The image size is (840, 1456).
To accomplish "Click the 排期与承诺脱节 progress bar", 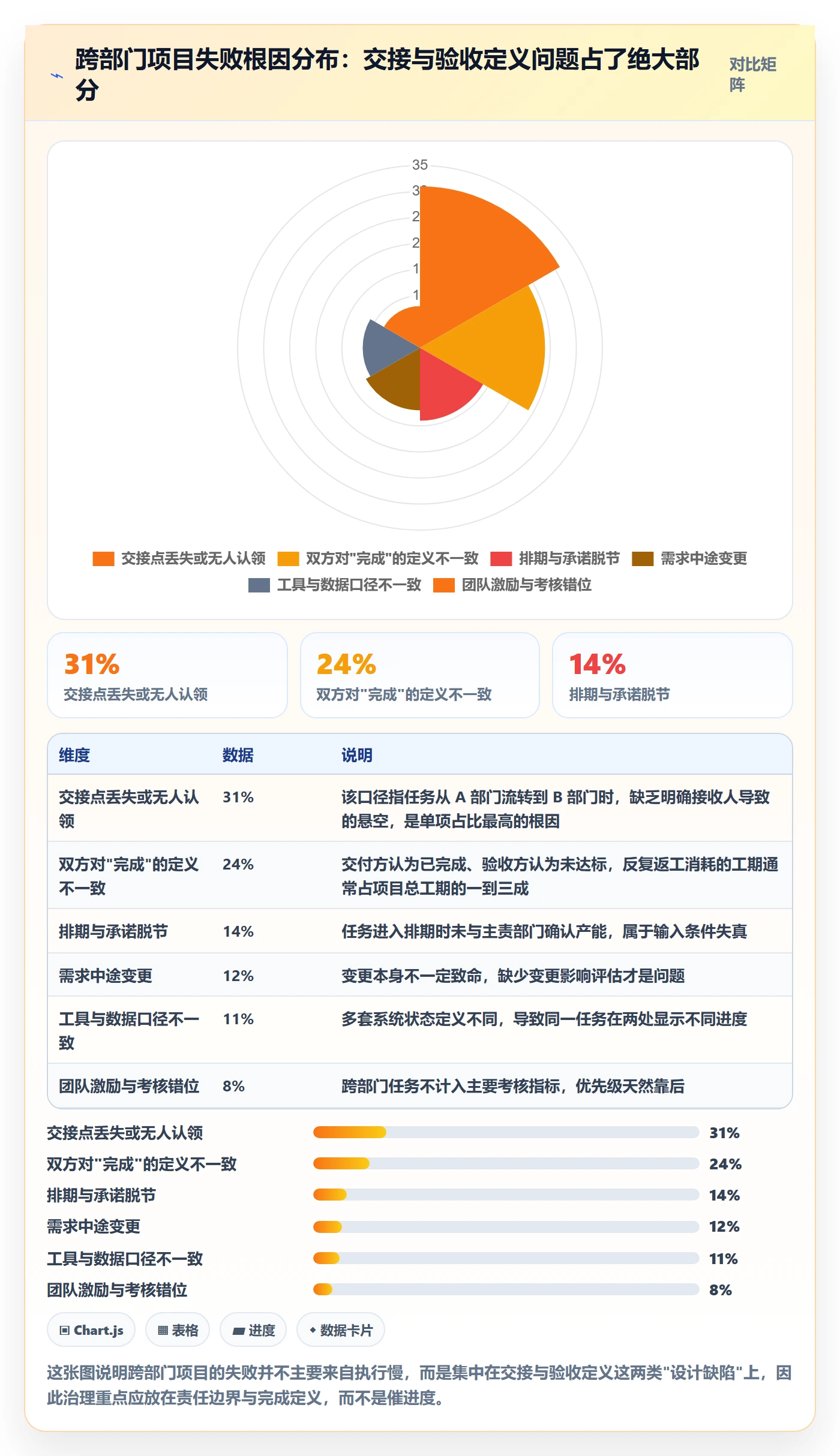I will click(506, 1195).
